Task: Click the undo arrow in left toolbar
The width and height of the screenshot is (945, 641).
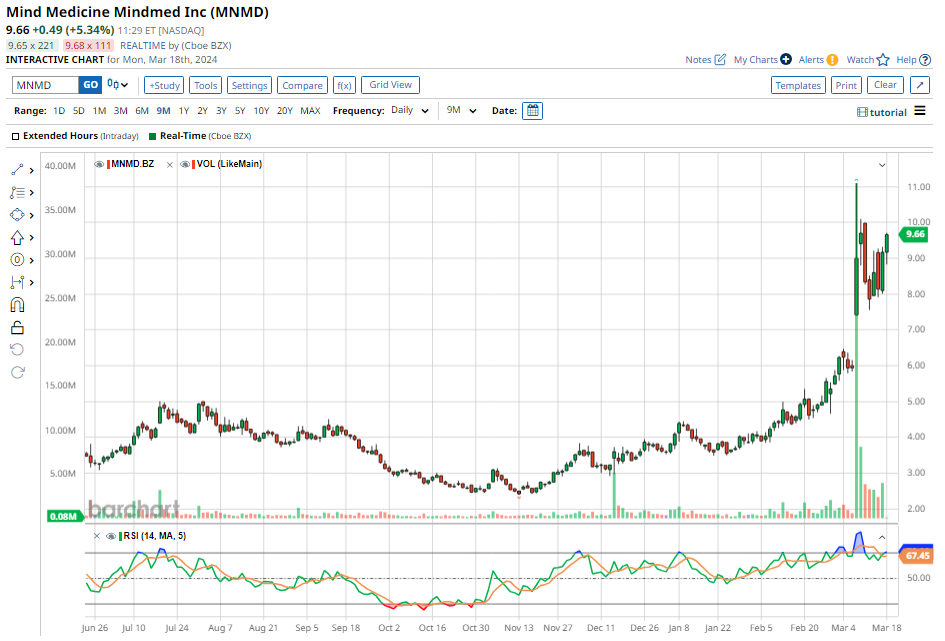Action: [x=17, y=349]
